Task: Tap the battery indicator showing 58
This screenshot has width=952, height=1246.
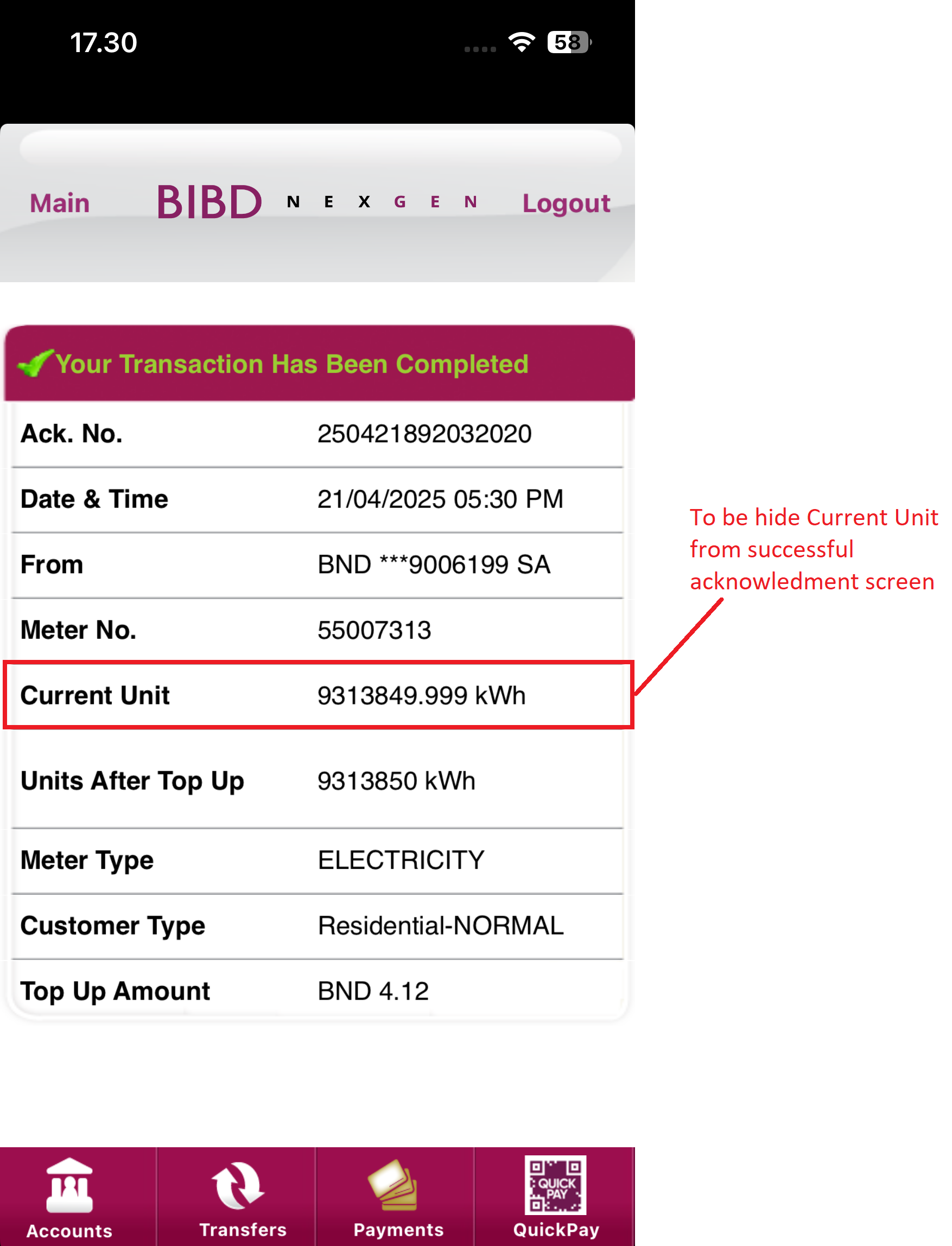Action: [x=569, y=42]
